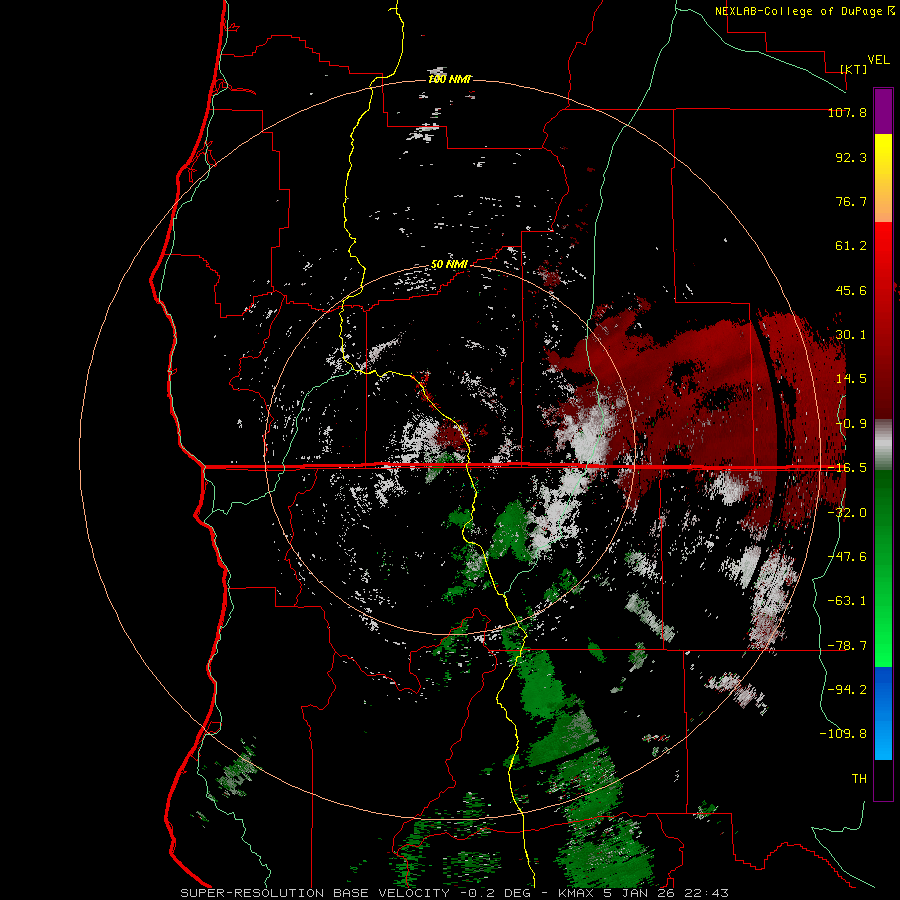
Task: Select the -94.2 velocity scale value
Action: pos(847,690)
